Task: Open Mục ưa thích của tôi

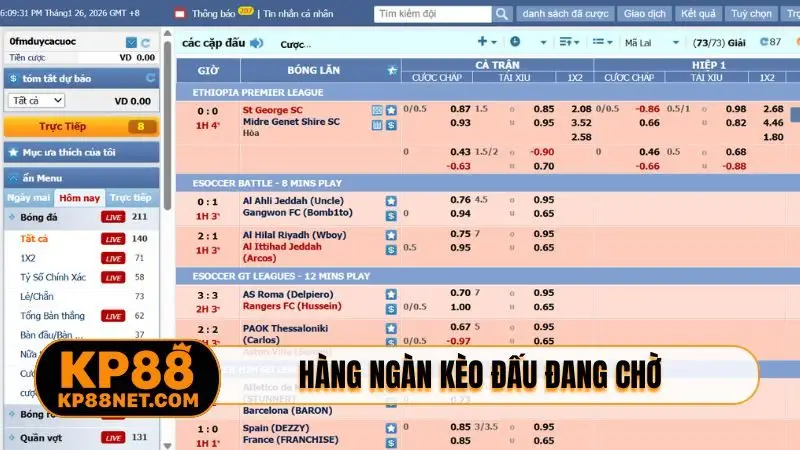Action: [x=82, y=152]
